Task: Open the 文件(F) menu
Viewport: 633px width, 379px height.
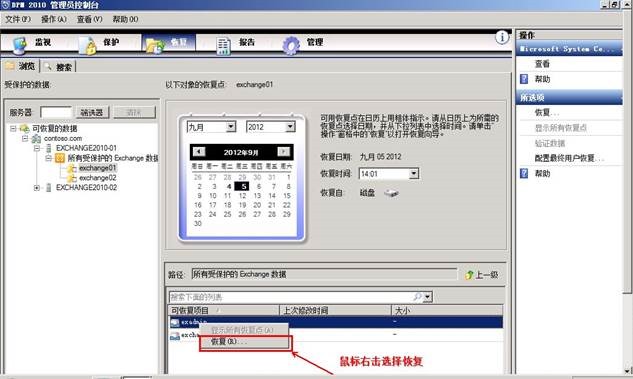Action: tap(18, 19)
